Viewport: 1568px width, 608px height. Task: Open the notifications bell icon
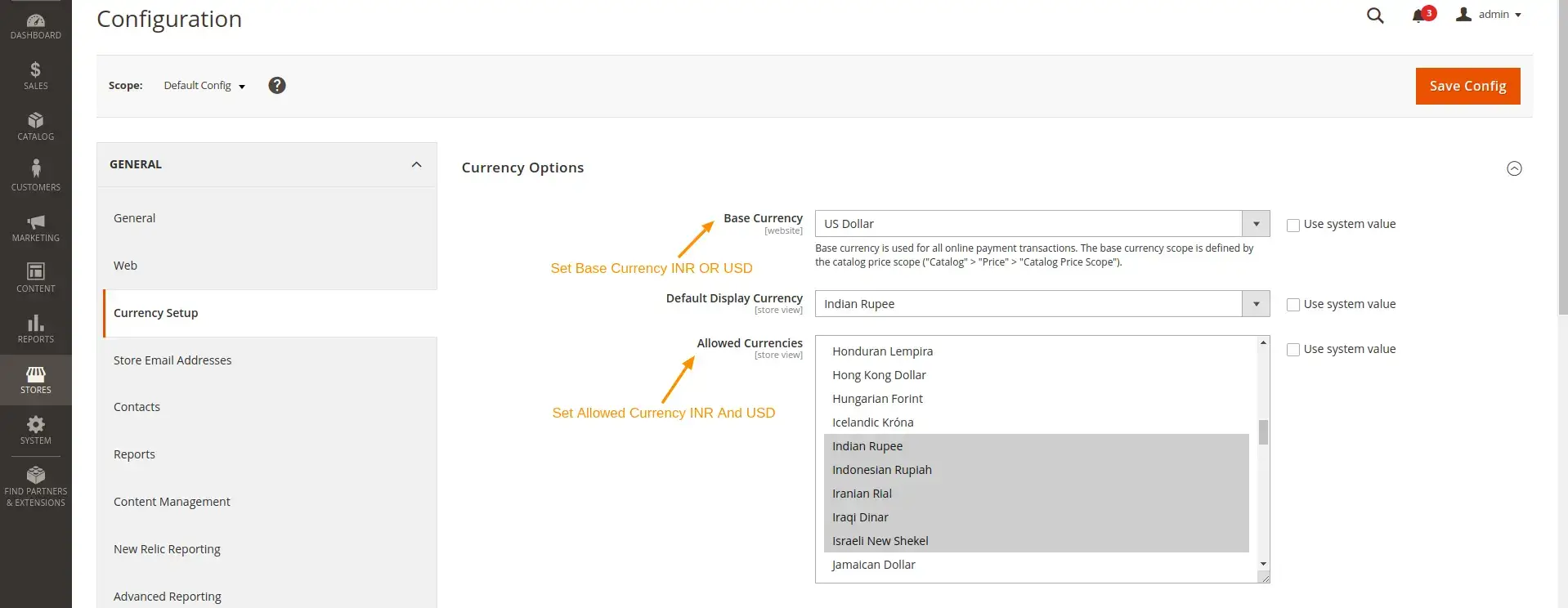[1418, 16]
